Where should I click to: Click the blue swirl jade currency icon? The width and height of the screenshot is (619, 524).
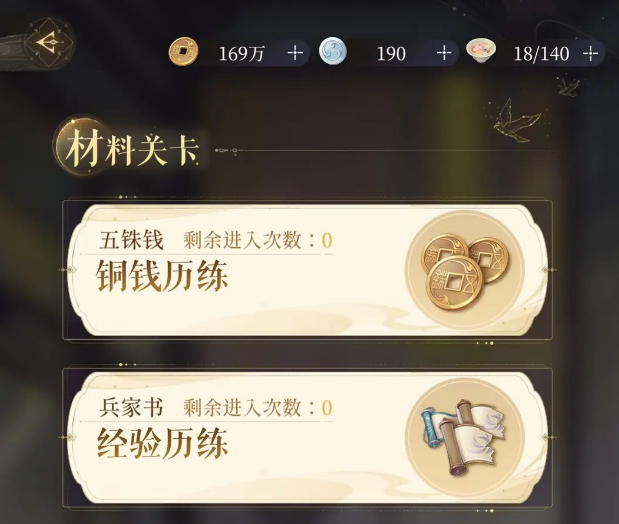point(333,51)
